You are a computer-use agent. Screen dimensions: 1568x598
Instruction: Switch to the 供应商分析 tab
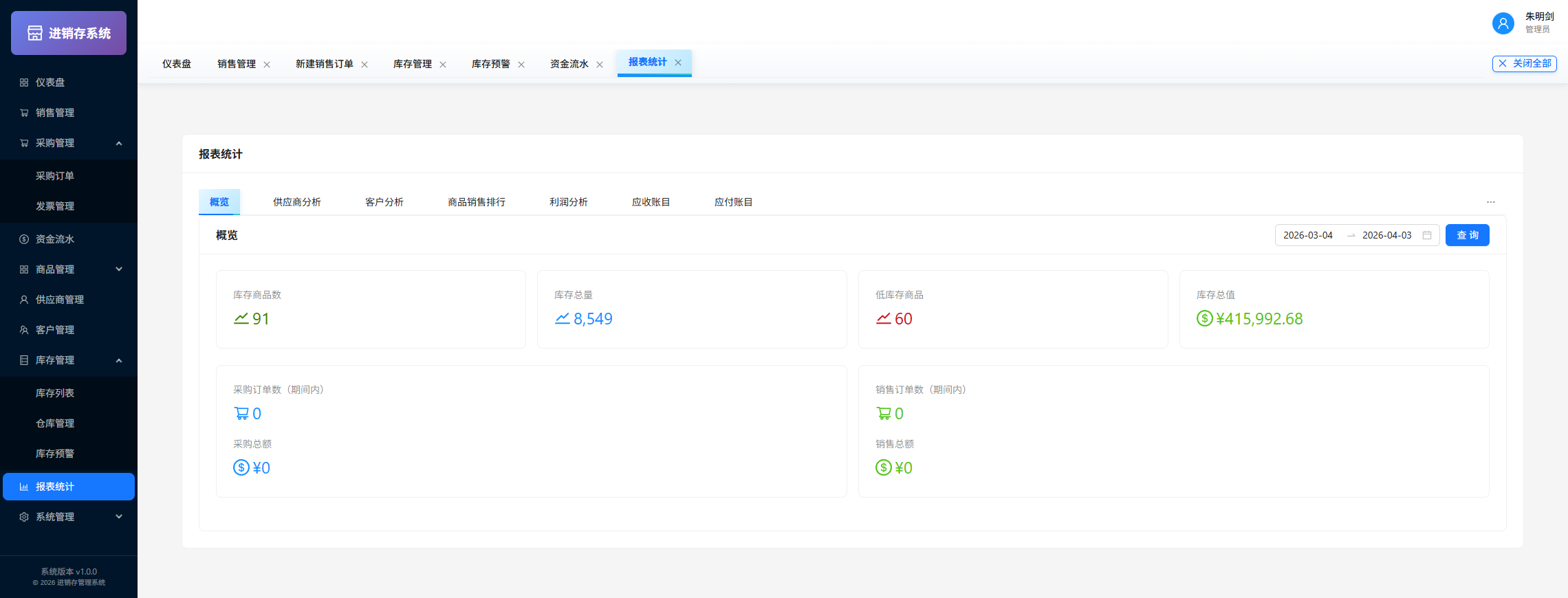pos(297,202)
